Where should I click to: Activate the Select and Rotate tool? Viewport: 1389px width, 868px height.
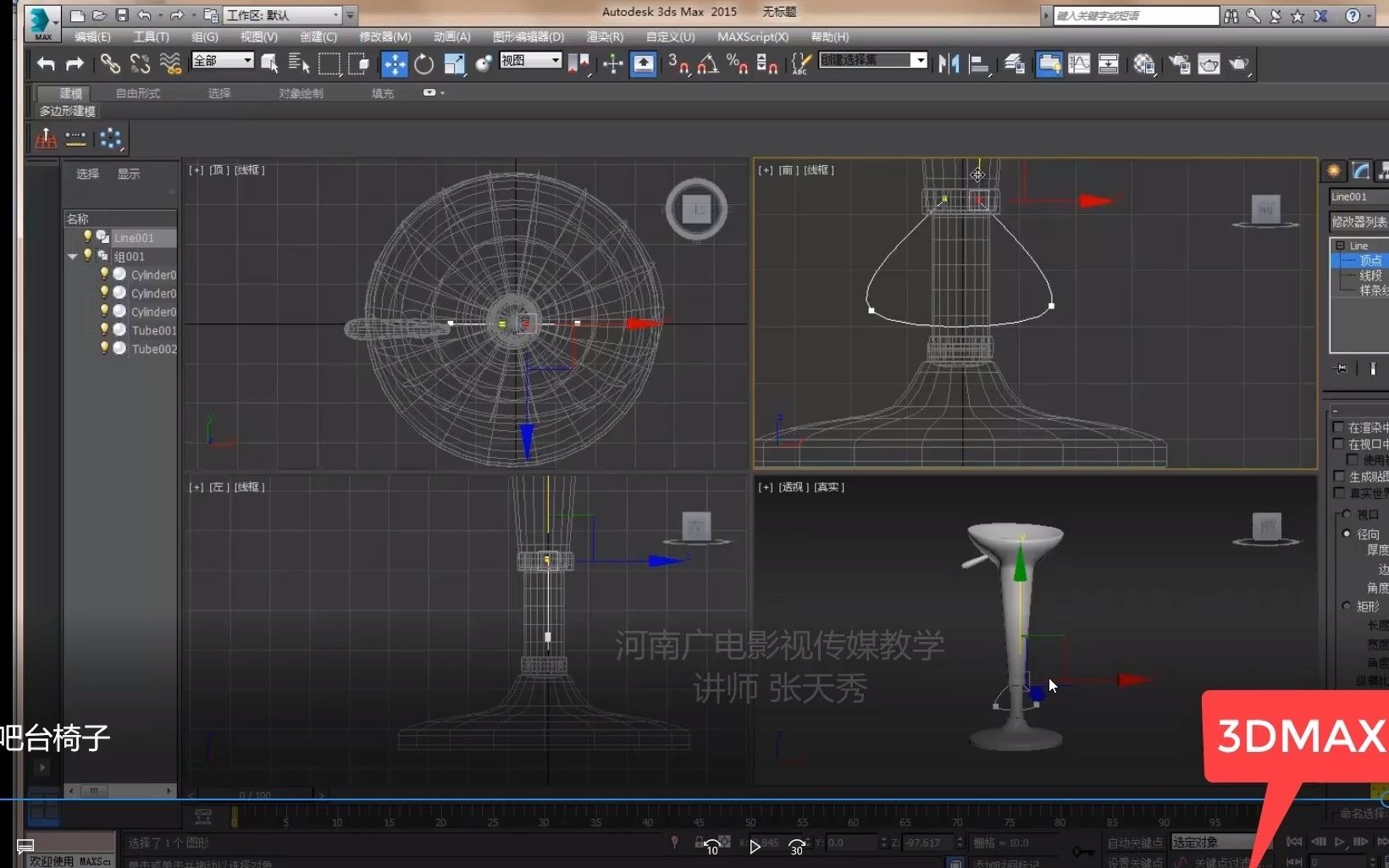pyautogui.click(x=423, y=64)
